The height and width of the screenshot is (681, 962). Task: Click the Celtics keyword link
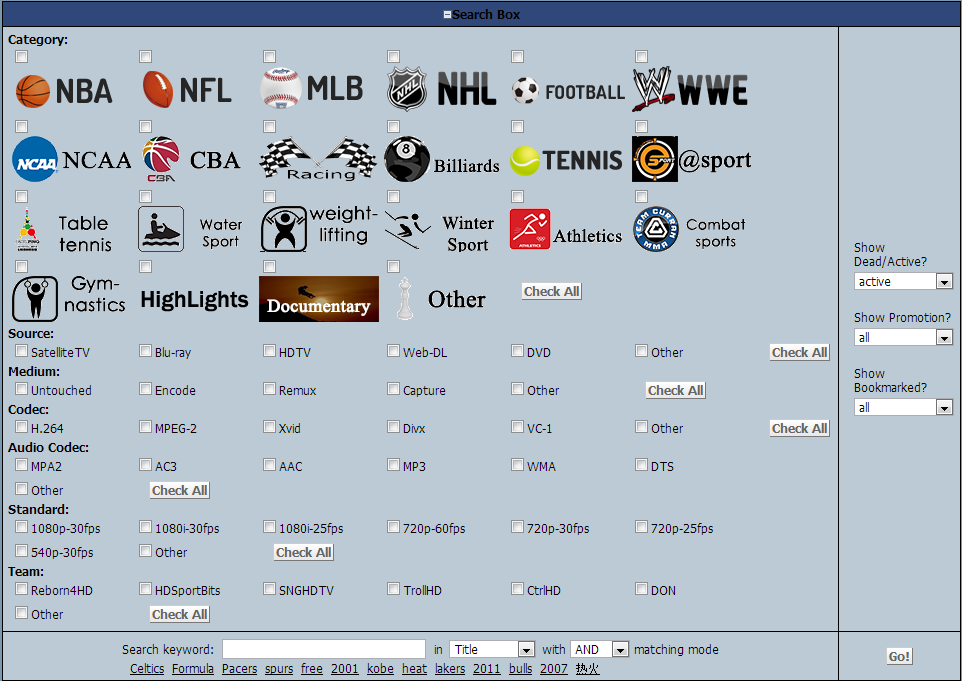[x=147, y=669]
